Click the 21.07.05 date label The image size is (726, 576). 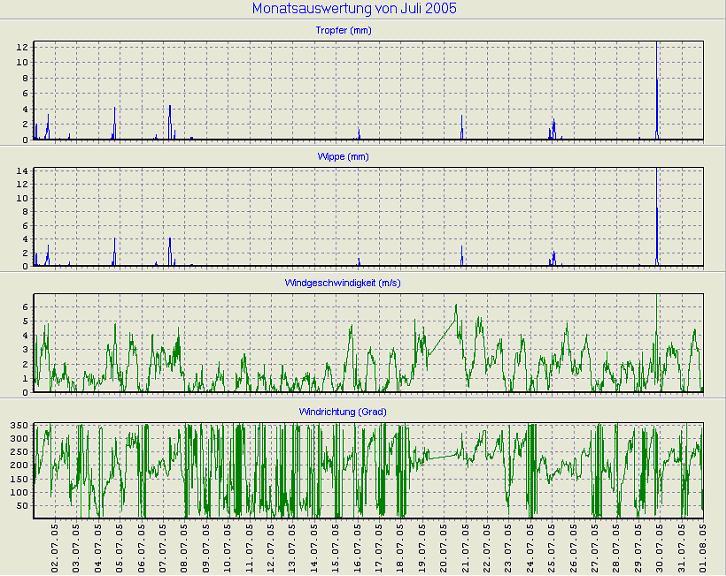[465, 547]
